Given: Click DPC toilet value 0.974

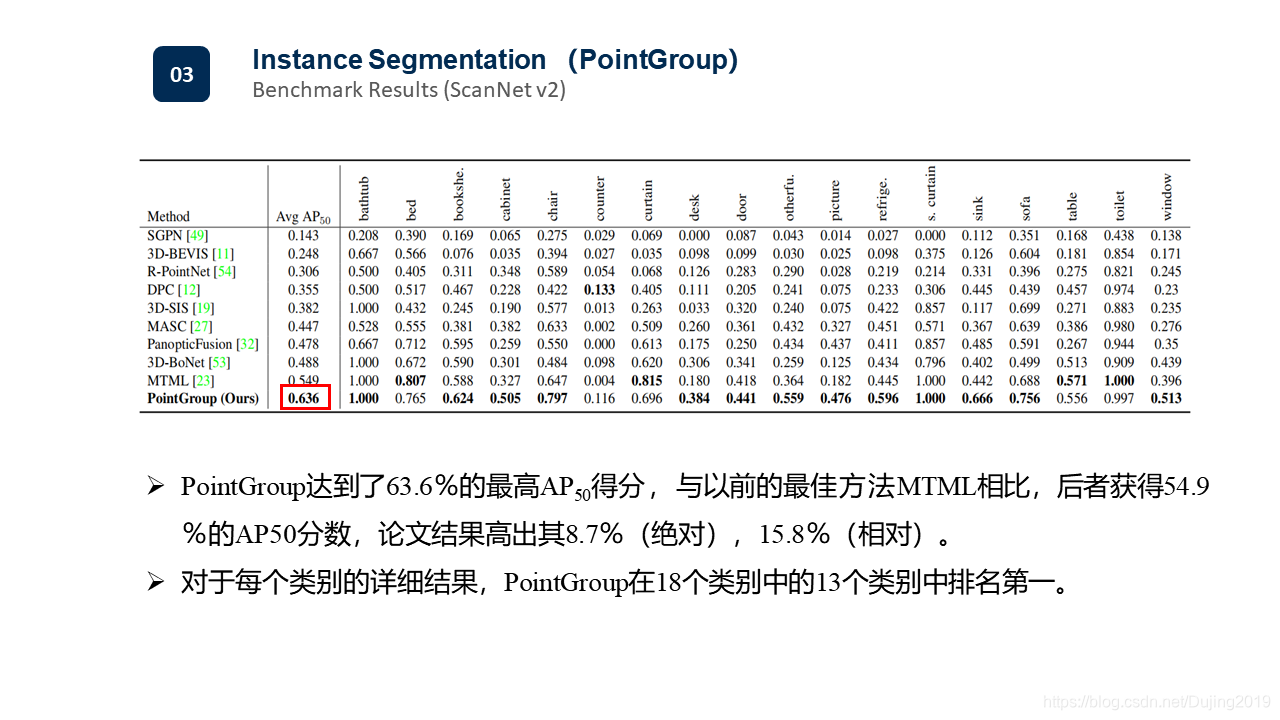Looking at the screenshot, I should (x=1120, y=290).
